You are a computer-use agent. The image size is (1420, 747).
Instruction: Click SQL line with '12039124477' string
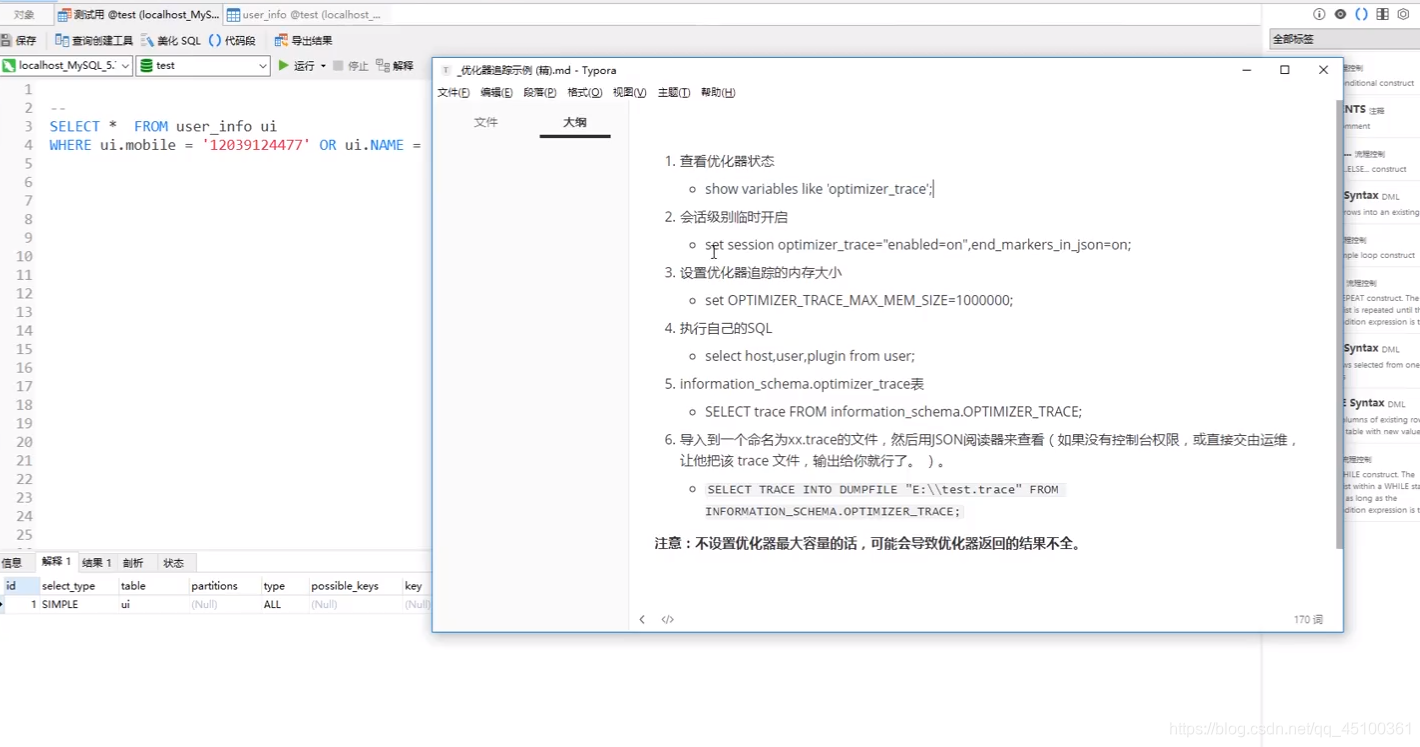(235, 145)
